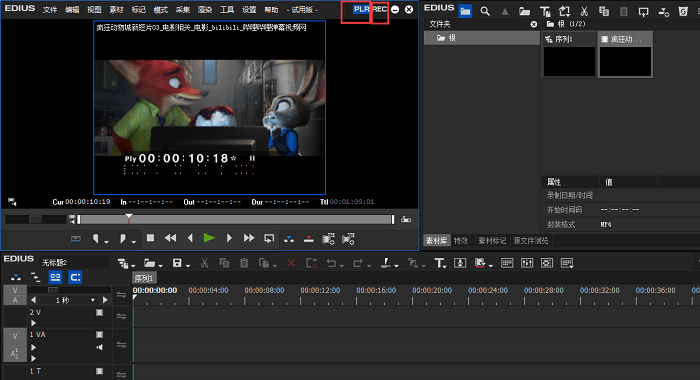Click new sequence icon in bin toolbar
This screenshot has width=700, height=380.
(564, 11)
